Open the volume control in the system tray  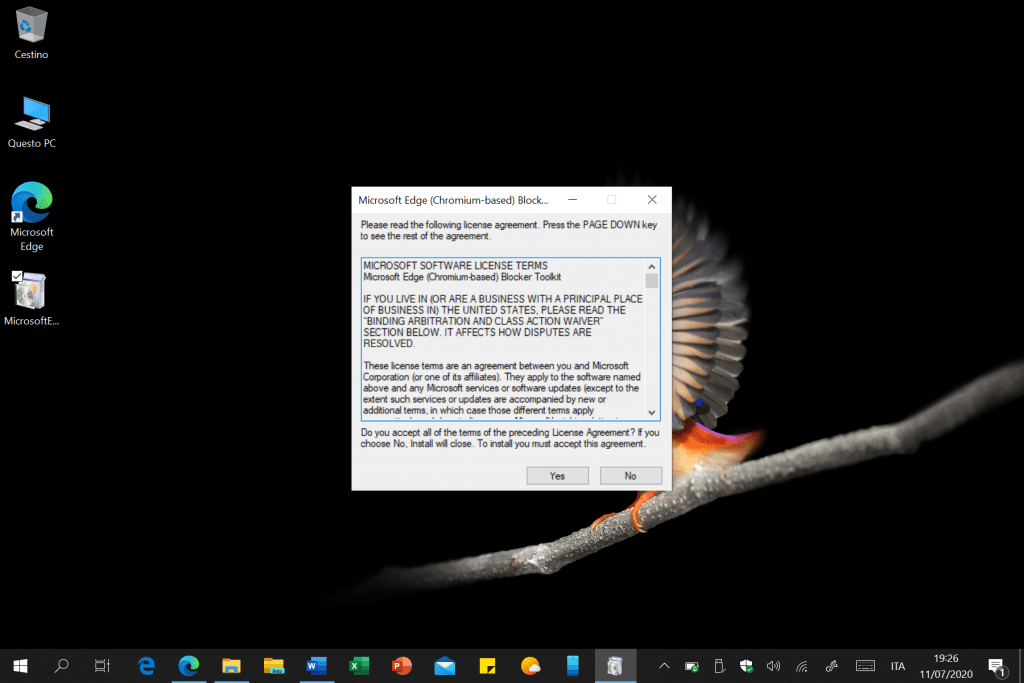pyautogui.click(x=773, y=666)
